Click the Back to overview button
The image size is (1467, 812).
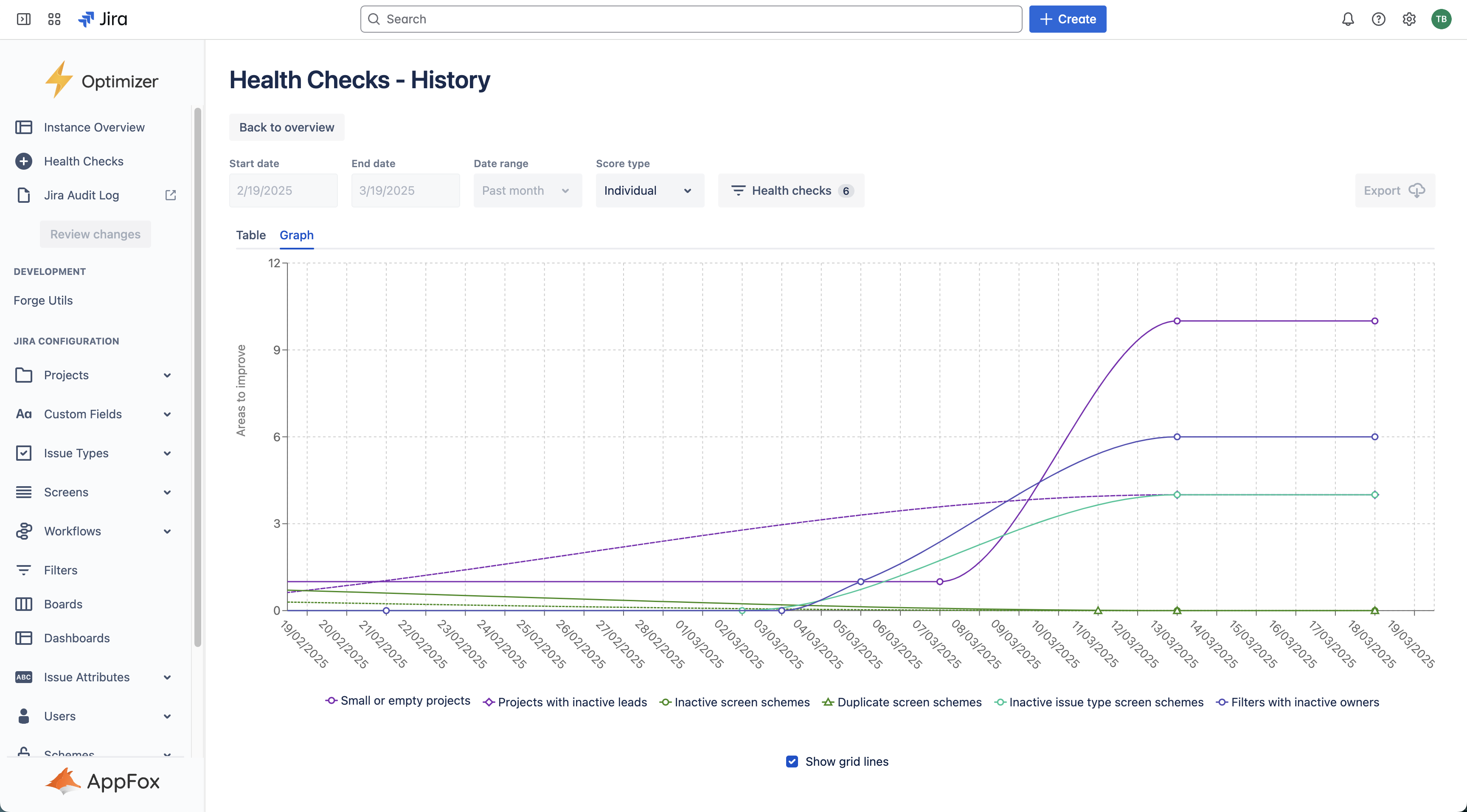click(x=287, y=127)
